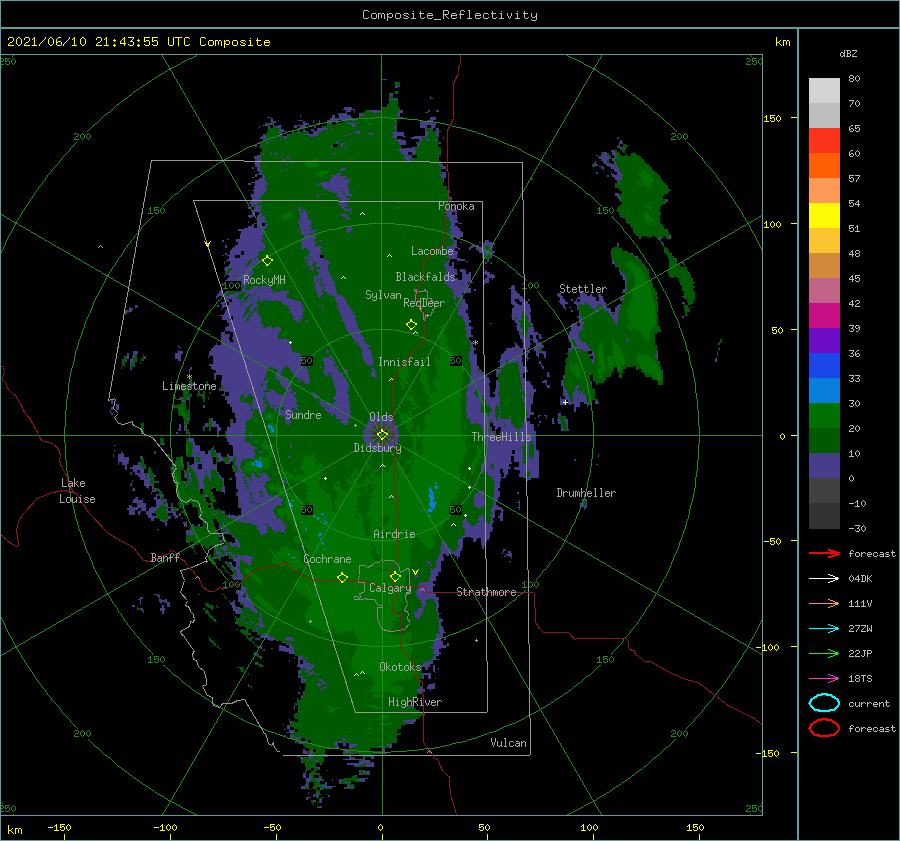Screen dimensions: 900x841
Task: Click the RockyMH label
Action: click(264, 280)
